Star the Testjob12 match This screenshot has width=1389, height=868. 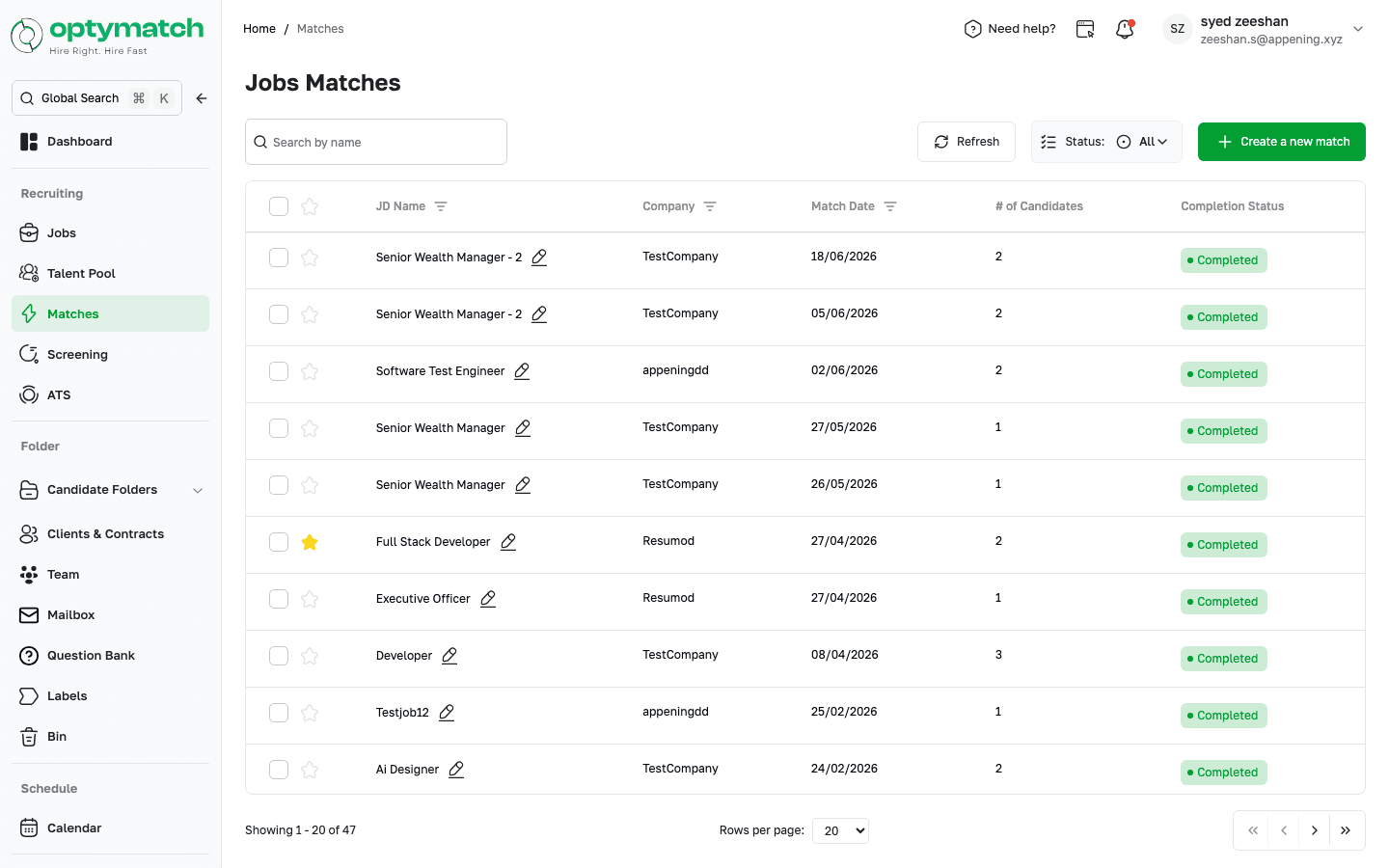310,713
